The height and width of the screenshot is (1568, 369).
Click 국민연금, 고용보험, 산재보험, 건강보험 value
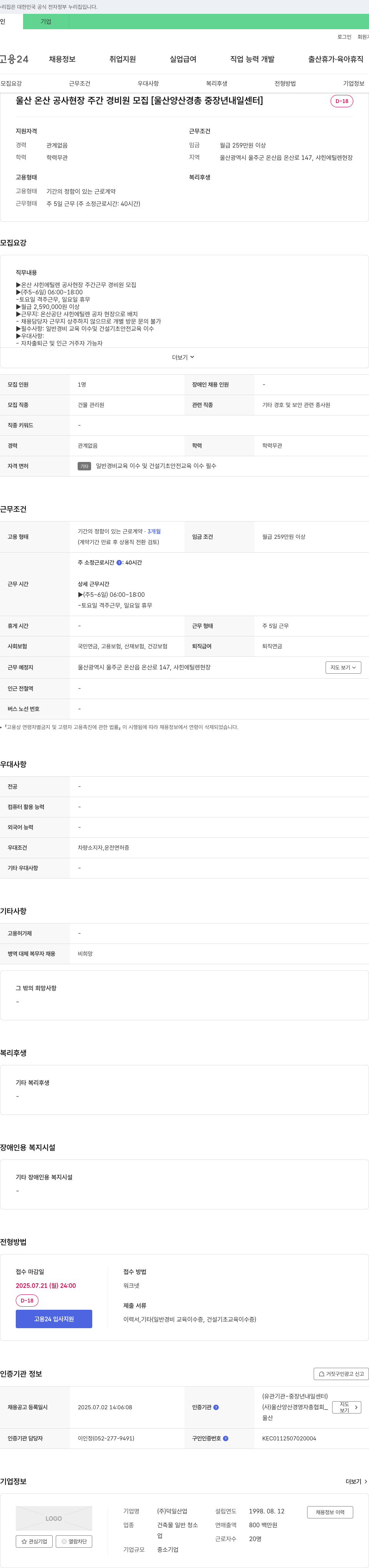122,646
